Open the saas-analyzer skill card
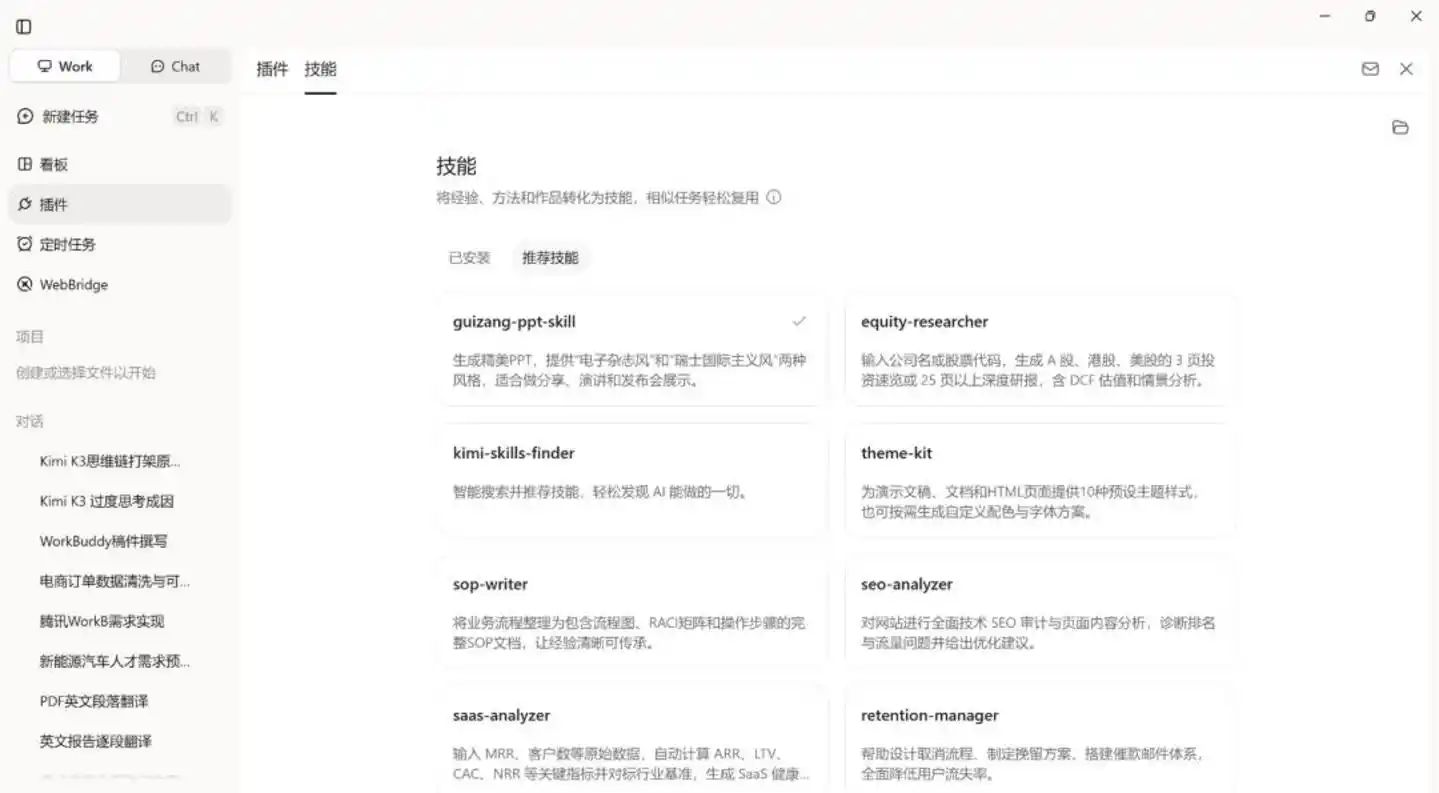This screenshot has height=793, width=1439. coord(632,740)
